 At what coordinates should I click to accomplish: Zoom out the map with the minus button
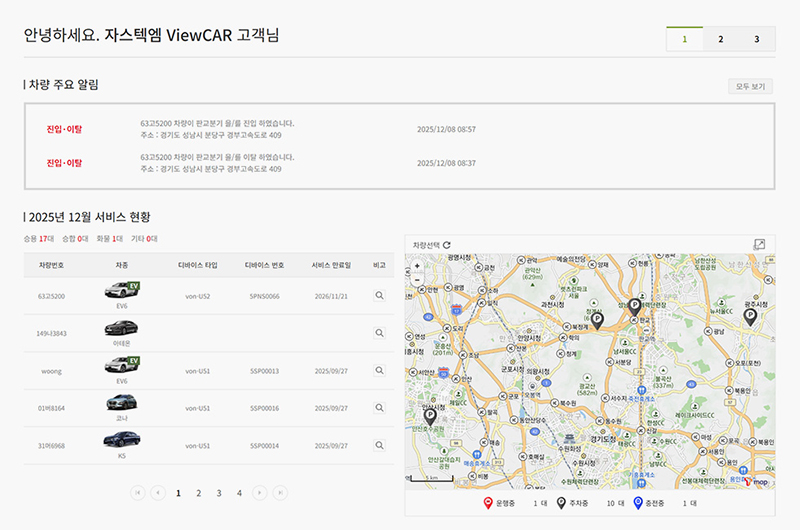(x=417, y=281)
